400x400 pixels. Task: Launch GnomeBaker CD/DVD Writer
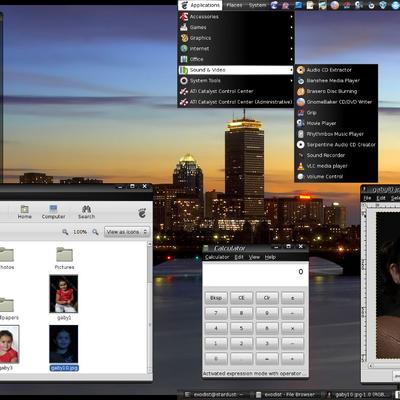336,102
